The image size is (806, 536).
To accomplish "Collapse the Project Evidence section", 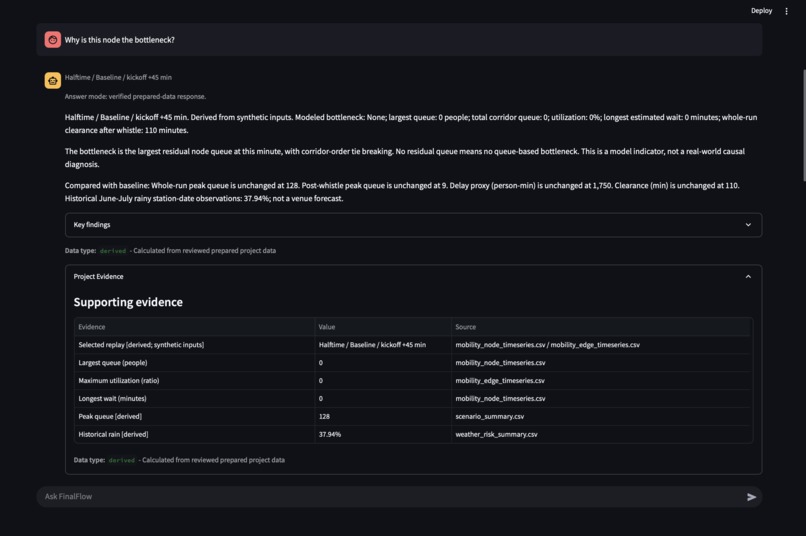I will (x=413, y=276).
